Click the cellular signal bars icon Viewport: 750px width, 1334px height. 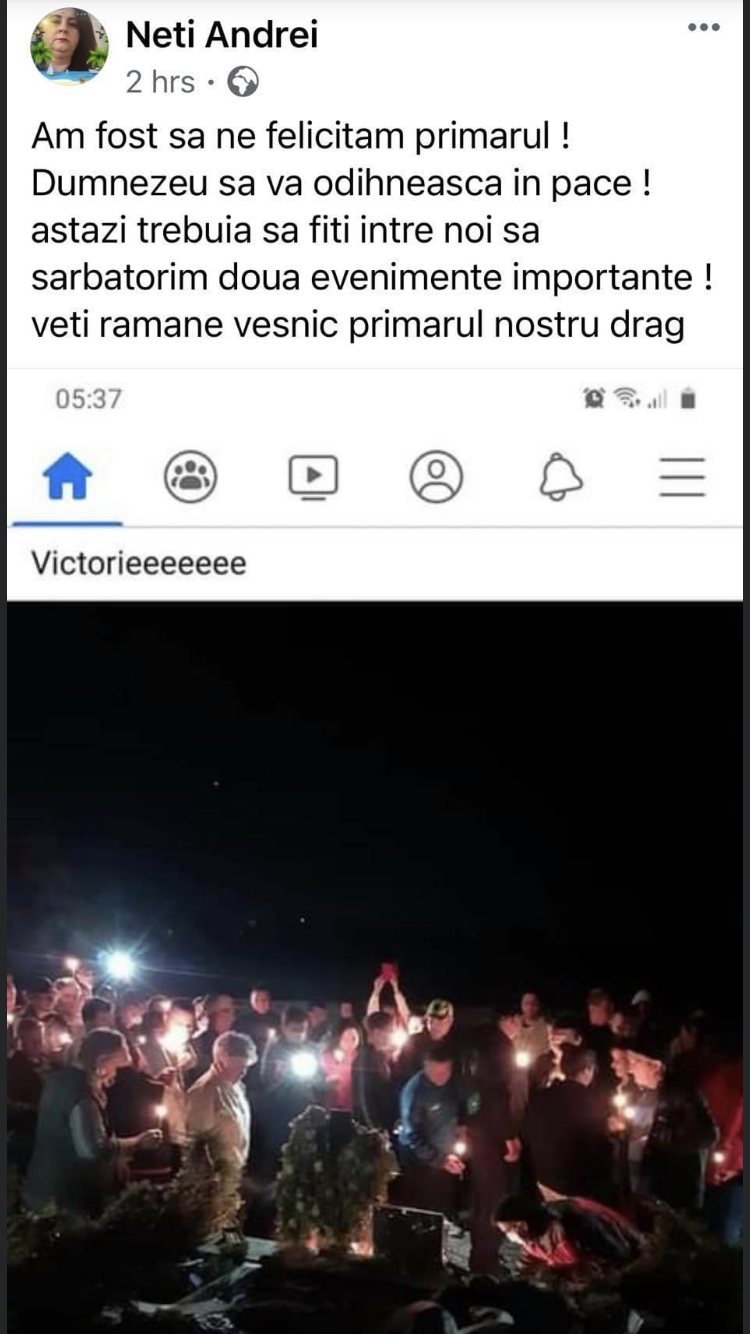coord(657,400)
